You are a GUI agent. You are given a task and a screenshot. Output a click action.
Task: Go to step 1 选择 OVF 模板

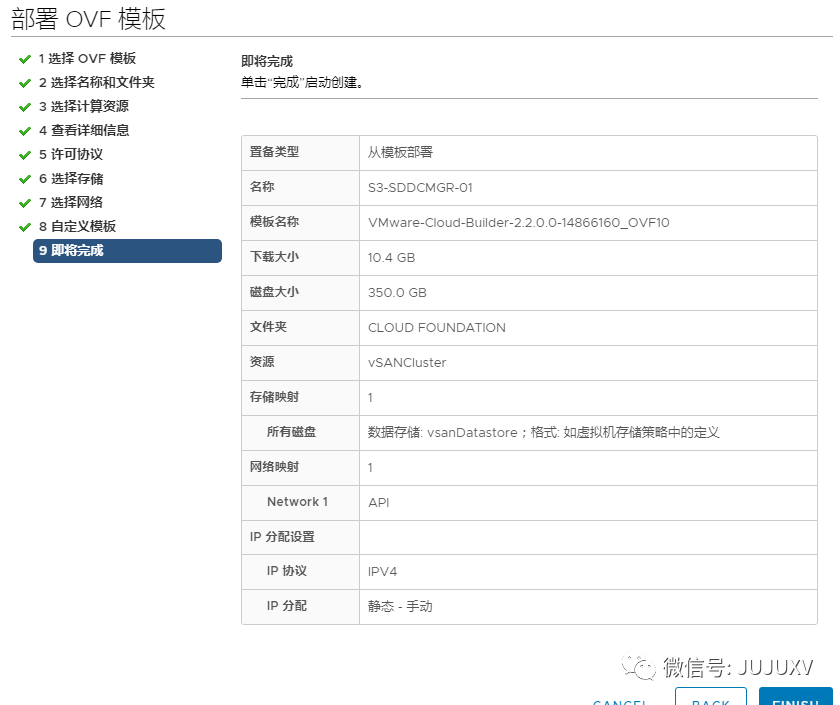click(87, 58)
